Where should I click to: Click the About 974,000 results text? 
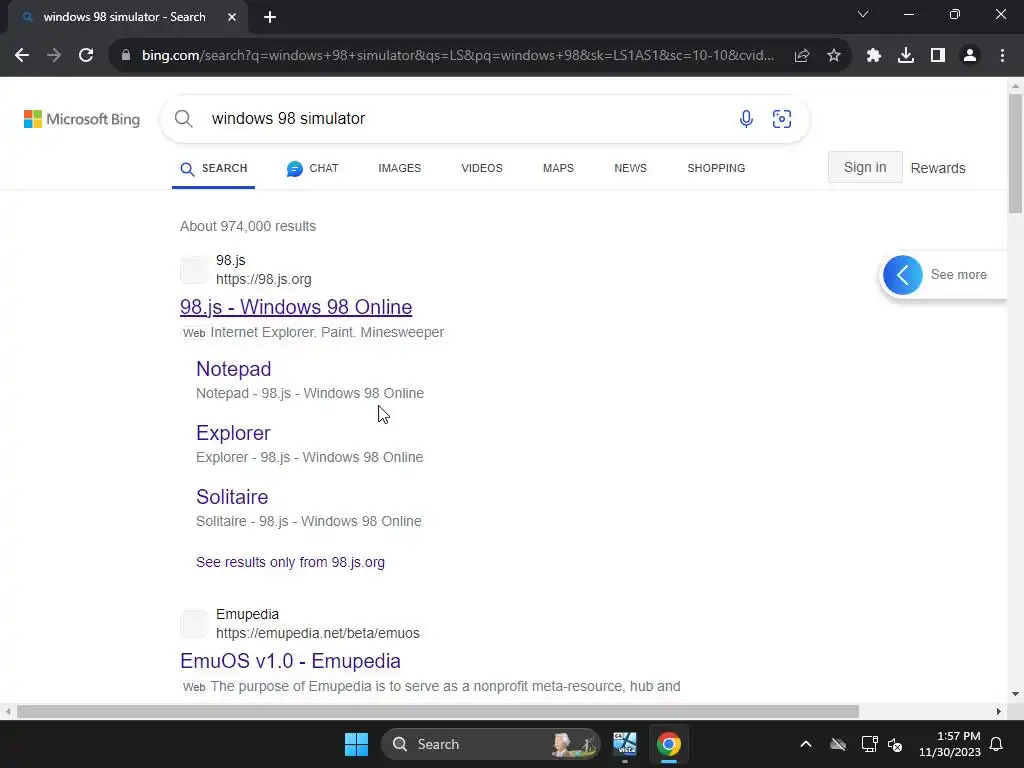click(x=248, y=227)
